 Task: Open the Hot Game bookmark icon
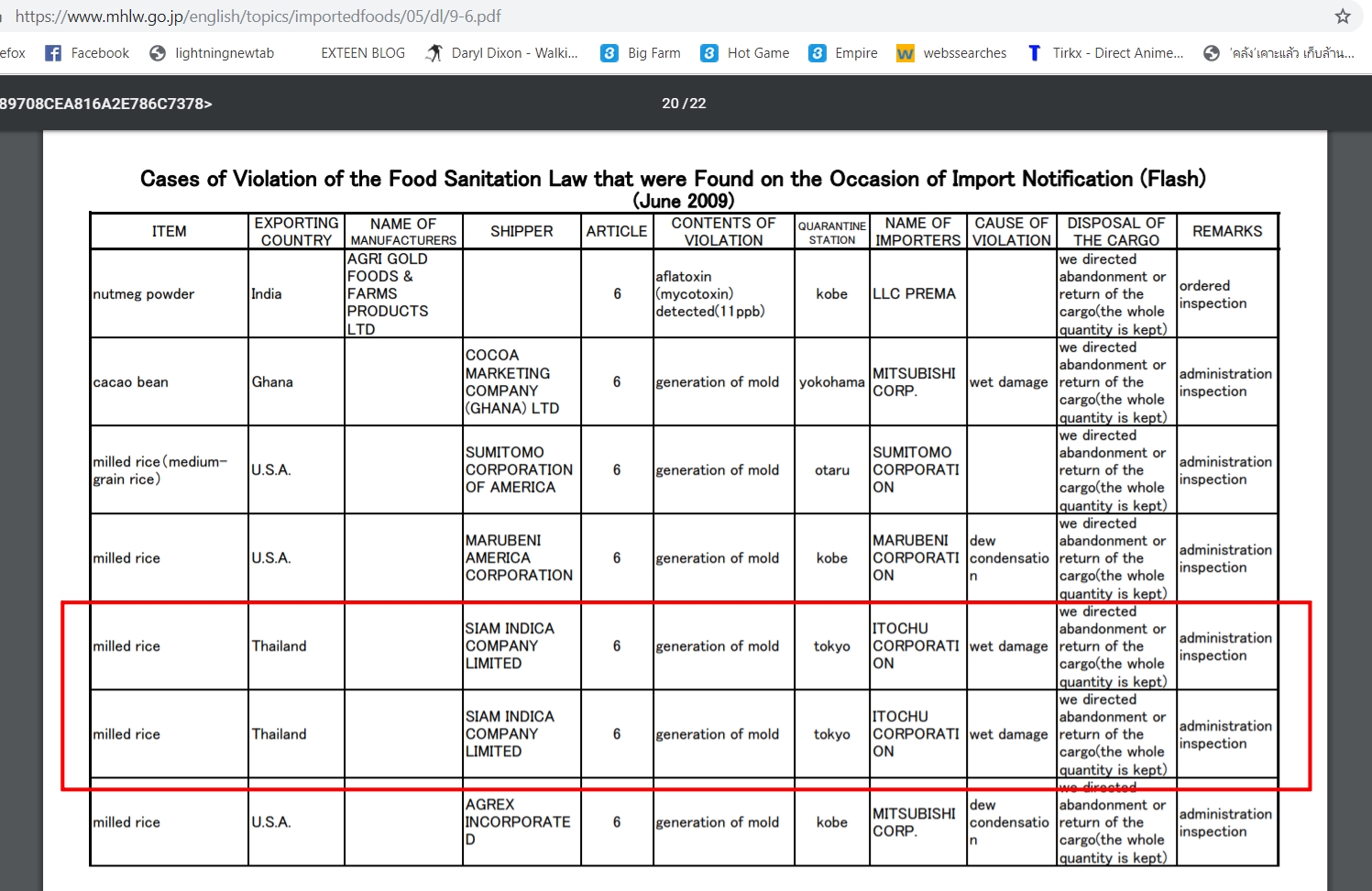point(709,53)
